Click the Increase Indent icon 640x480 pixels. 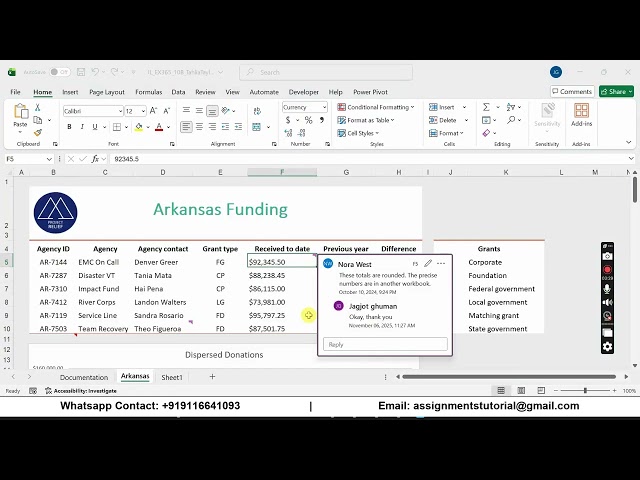[238, 127]
